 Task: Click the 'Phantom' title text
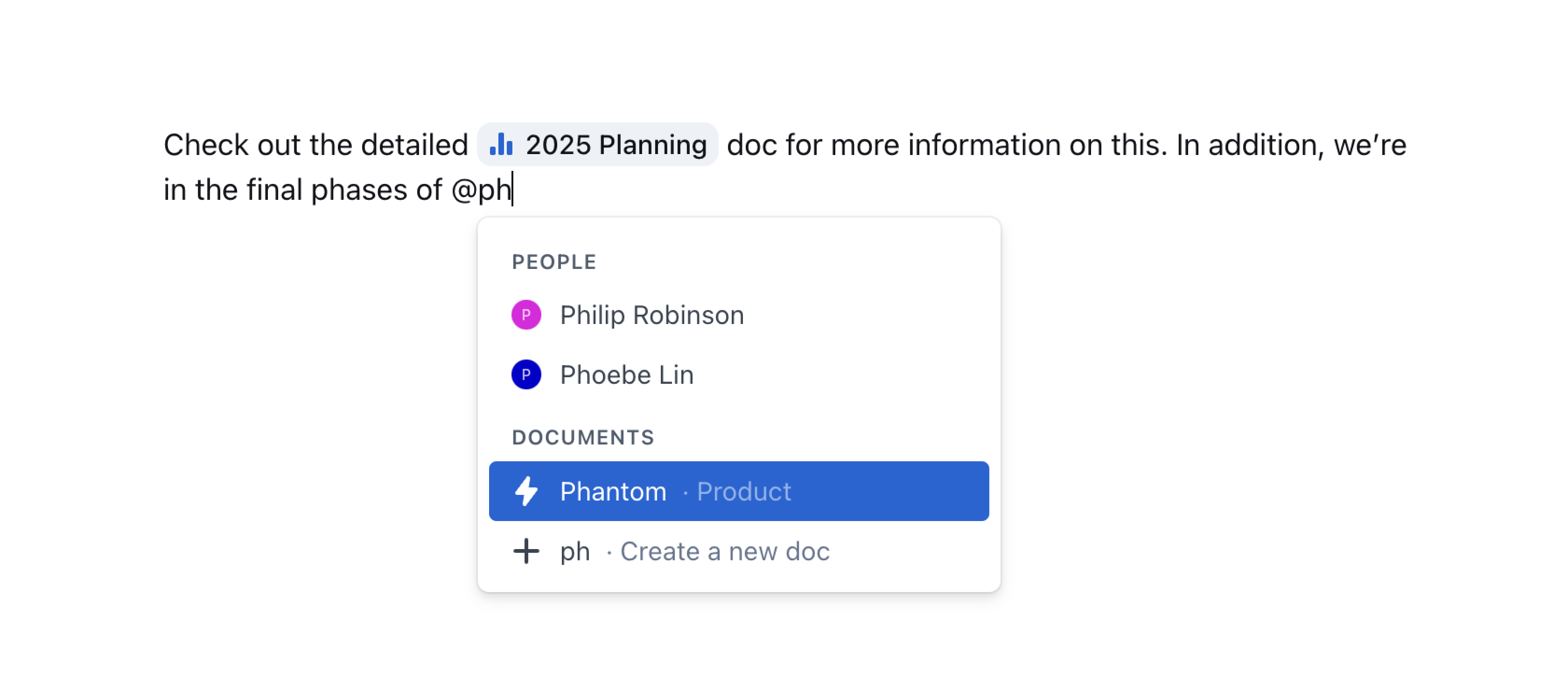point(612,491)
